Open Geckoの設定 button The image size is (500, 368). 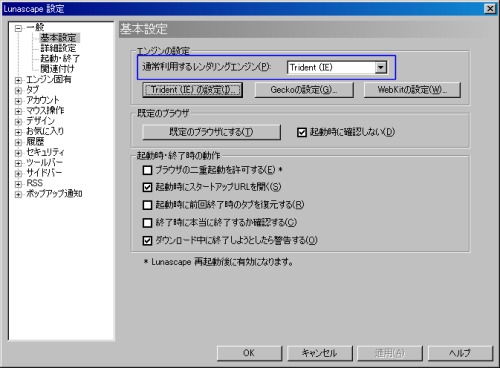click(x=304, y=90)
